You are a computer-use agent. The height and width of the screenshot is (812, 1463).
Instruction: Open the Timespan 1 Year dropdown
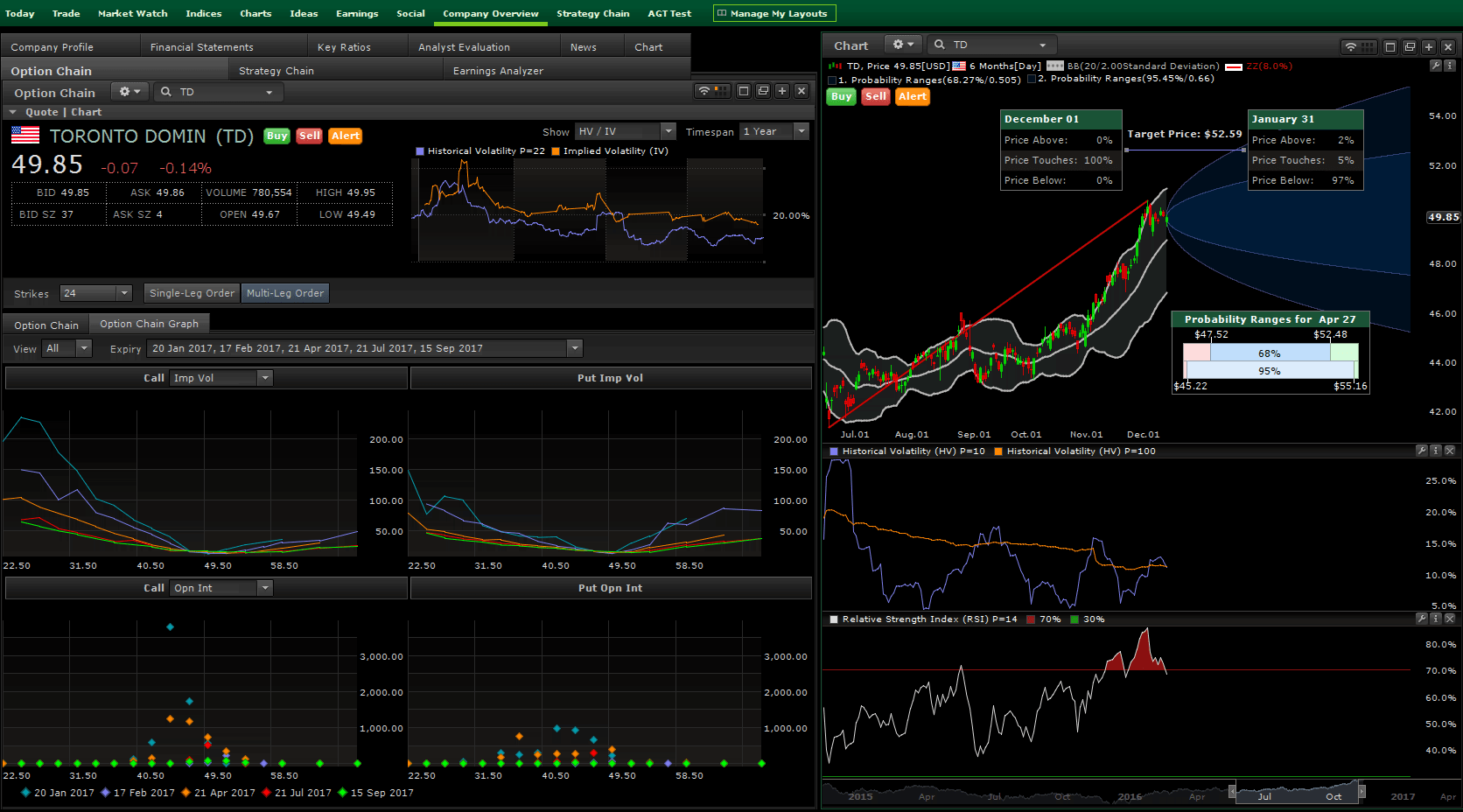pos(774,131)
